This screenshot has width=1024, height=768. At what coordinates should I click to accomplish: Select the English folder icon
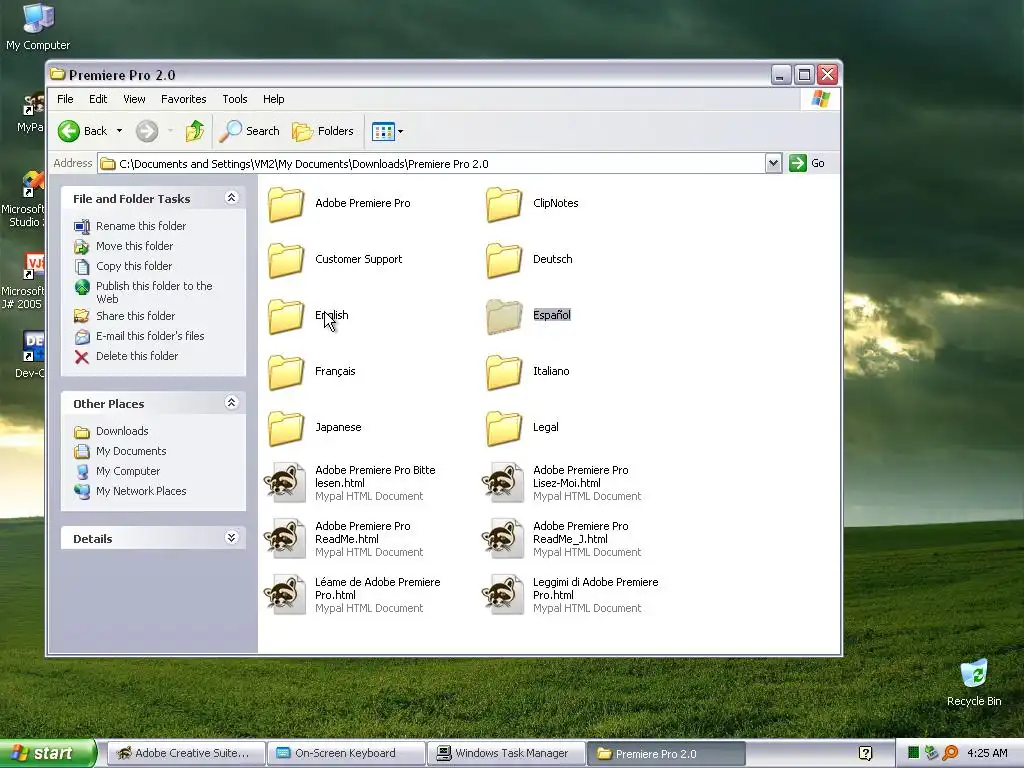285,316
